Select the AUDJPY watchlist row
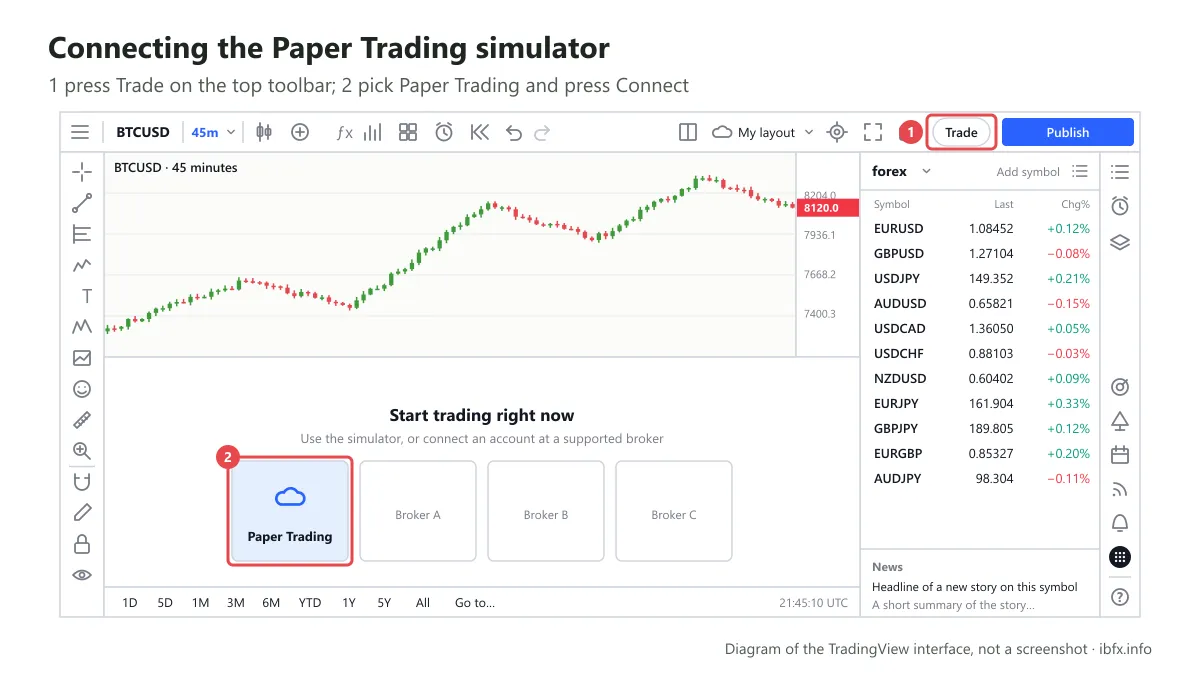This screenshot has height=675, width=1200. (980, 479)
